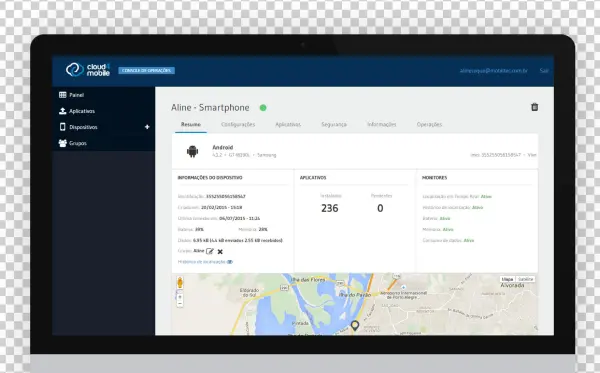The image size is (600, 373).
Task: Click the Informações do Dispositivo heading
Action: coord(210,178)
